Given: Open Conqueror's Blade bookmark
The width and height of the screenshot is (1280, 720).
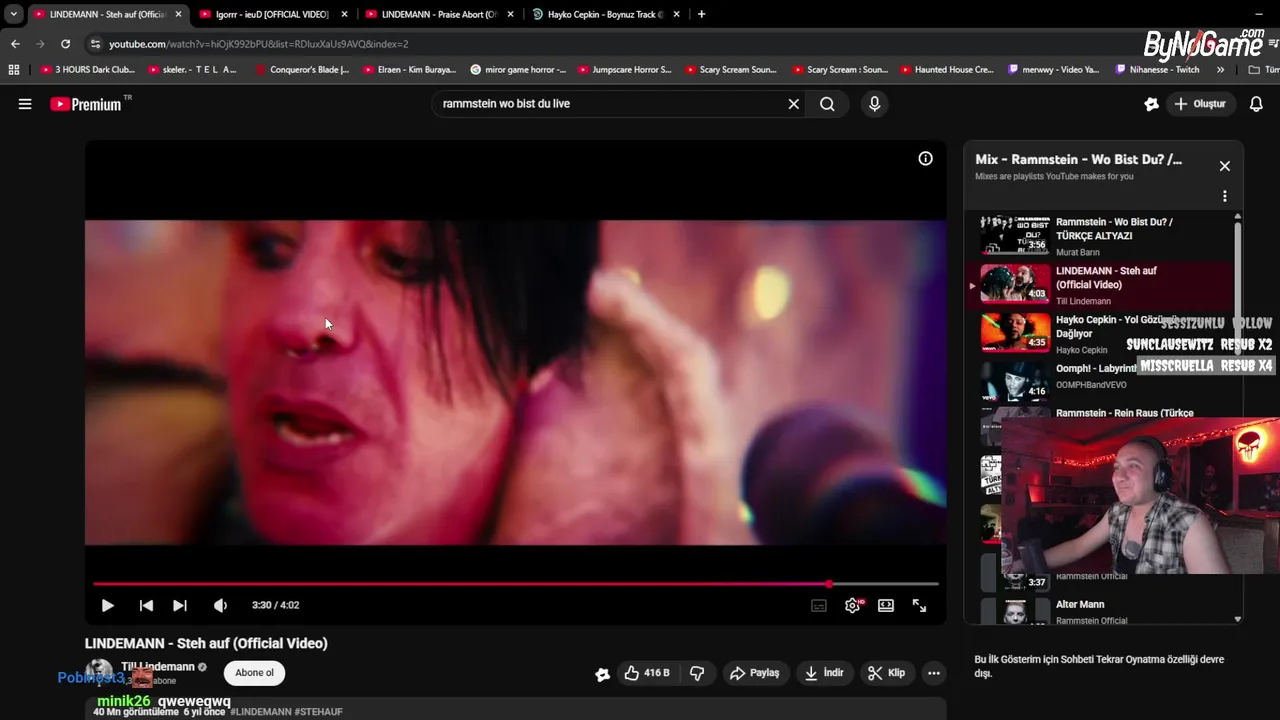Looking at the screenshot, I should (x=302, y=70).
